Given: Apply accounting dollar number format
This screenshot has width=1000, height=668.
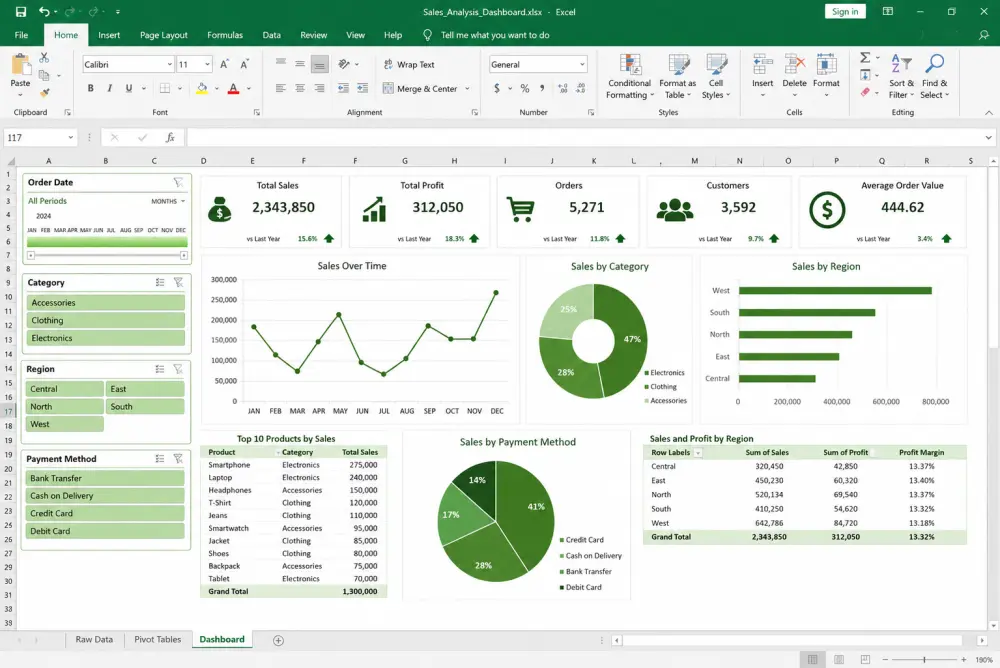Looking at the screenshot, I should (497, 88).
